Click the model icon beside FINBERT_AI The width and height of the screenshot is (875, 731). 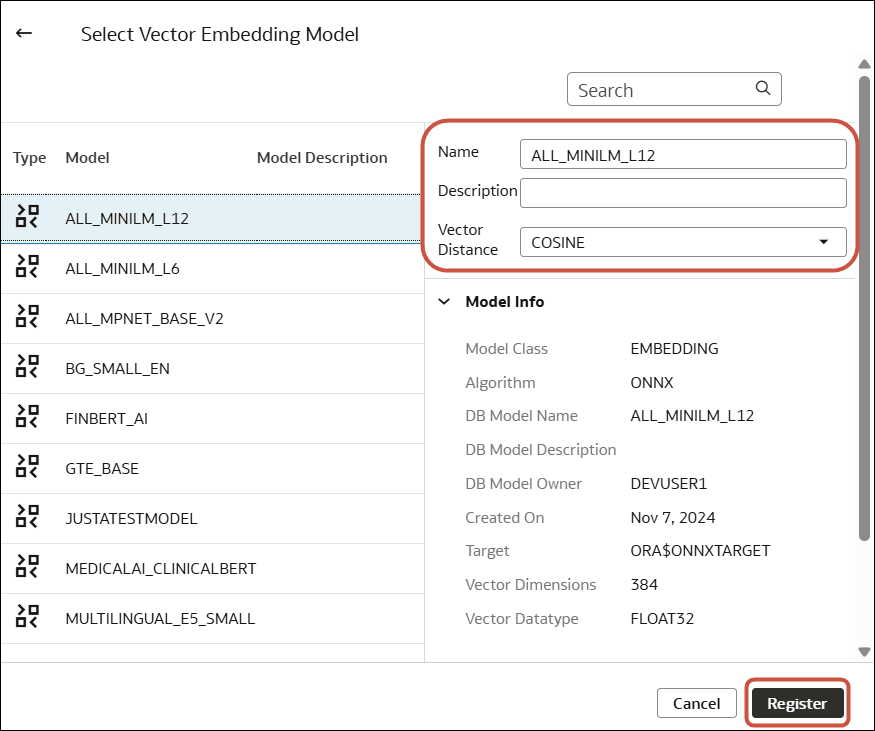click(x=27, y=418)
